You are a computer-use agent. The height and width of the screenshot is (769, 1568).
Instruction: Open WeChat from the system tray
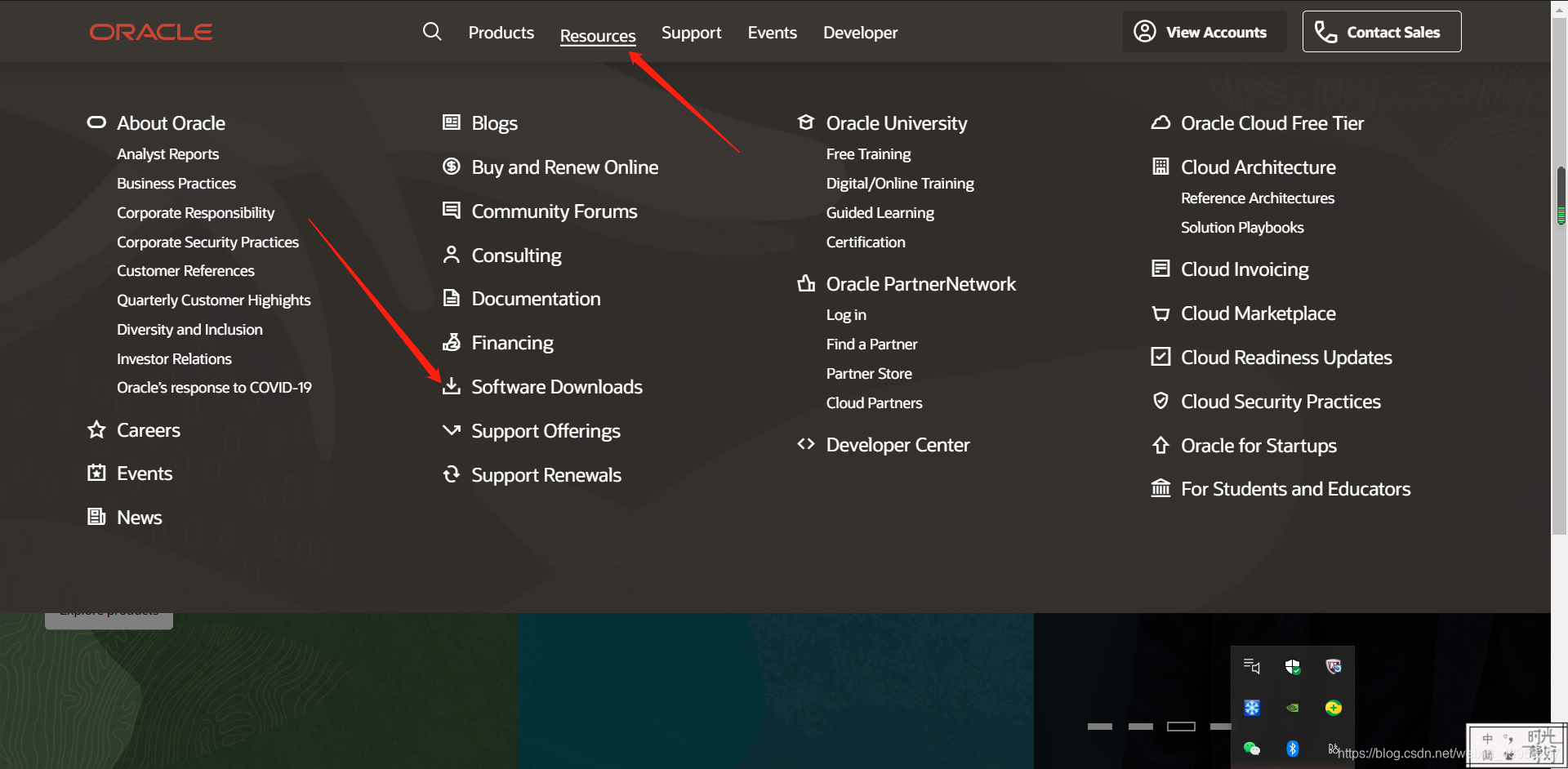click(1251, 748)
